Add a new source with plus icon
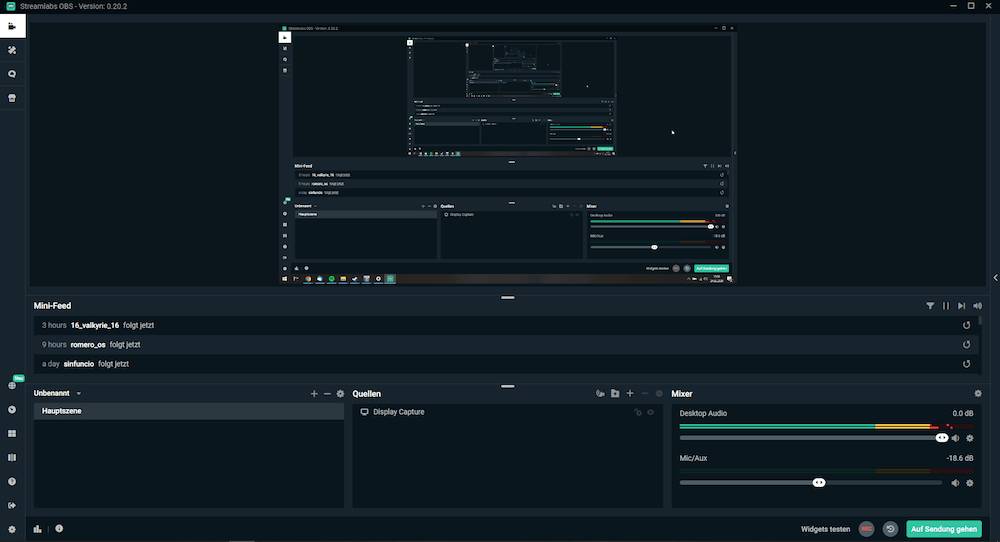Image resolution: width=1000 pixels, height=542 pixels. point(630,394)
